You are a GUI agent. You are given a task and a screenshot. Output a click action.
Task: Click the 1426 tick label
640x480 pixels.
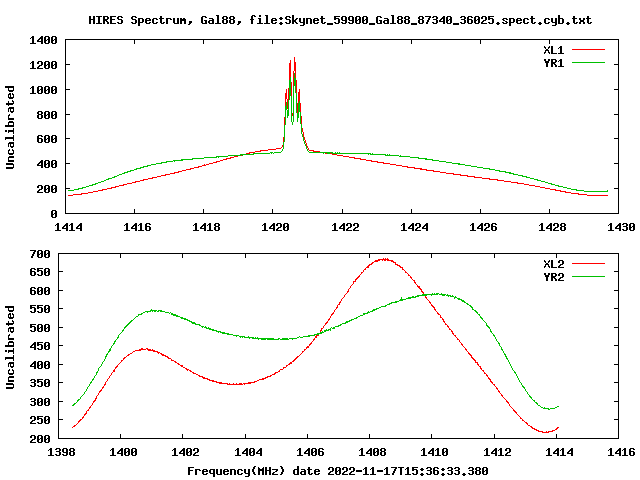click(x=483, y=227)
